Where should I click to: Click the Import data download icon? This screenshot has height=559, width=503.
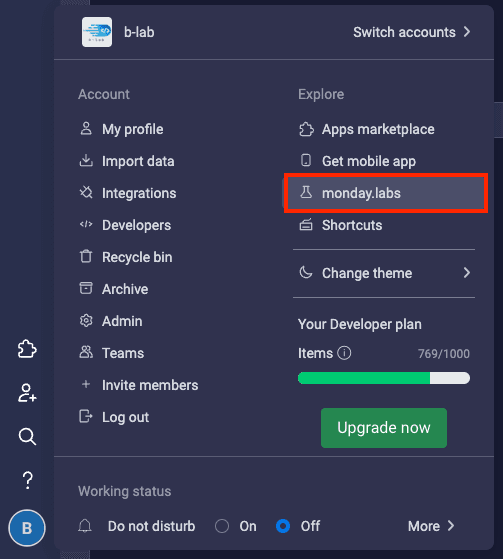click(x=86, y=161)
